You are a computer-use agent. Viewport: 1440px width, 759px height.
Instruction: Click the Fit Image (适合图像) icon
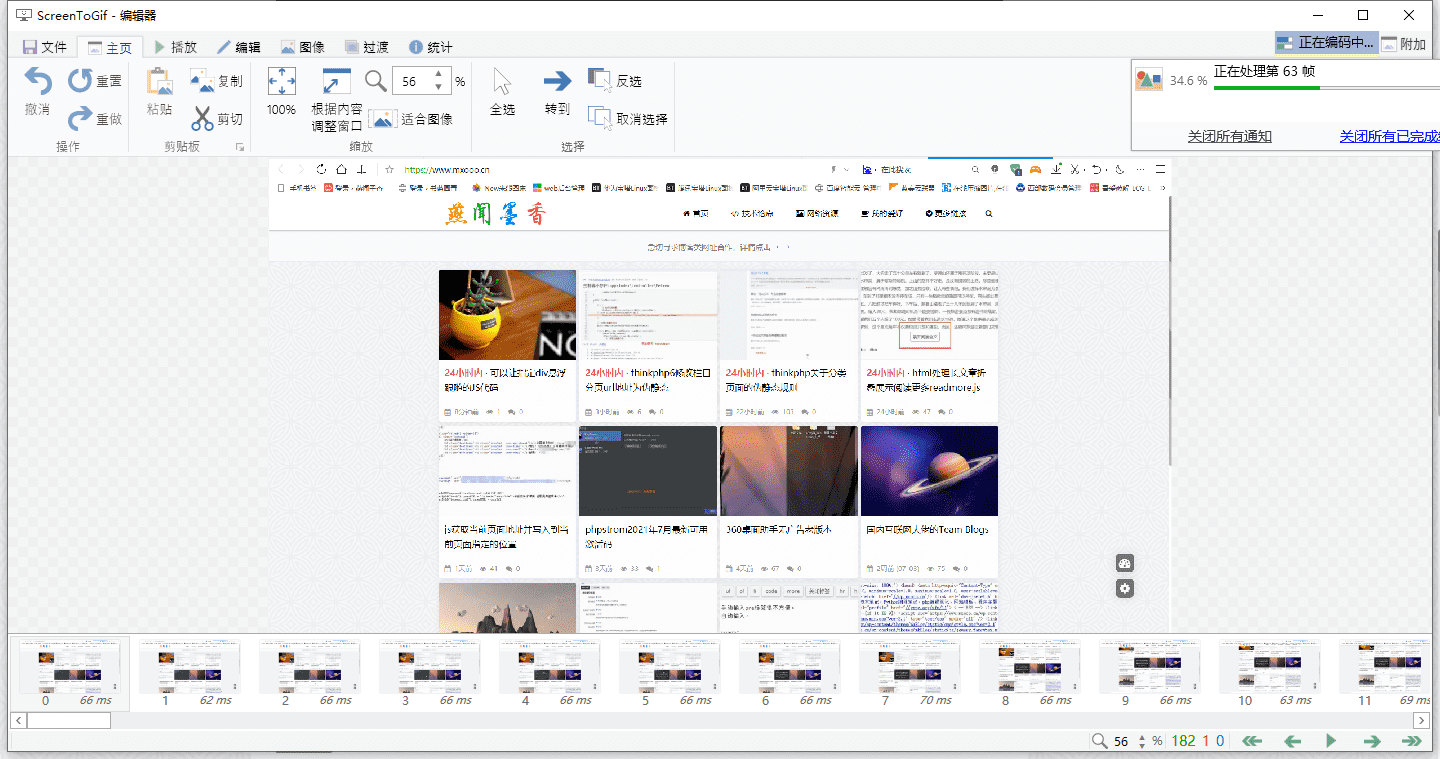click(x=383, y=119)
